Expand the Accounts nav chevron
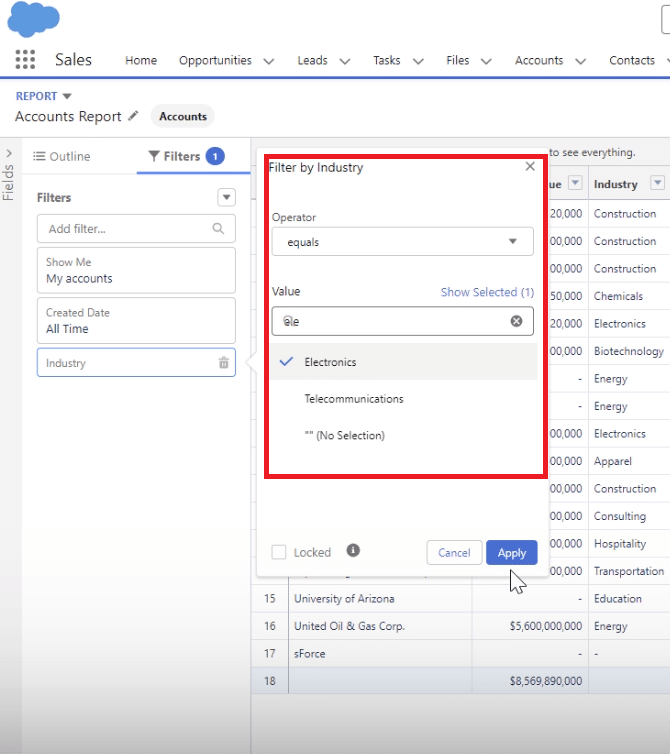Screen dimensions: 670x754 coord(581,61)
